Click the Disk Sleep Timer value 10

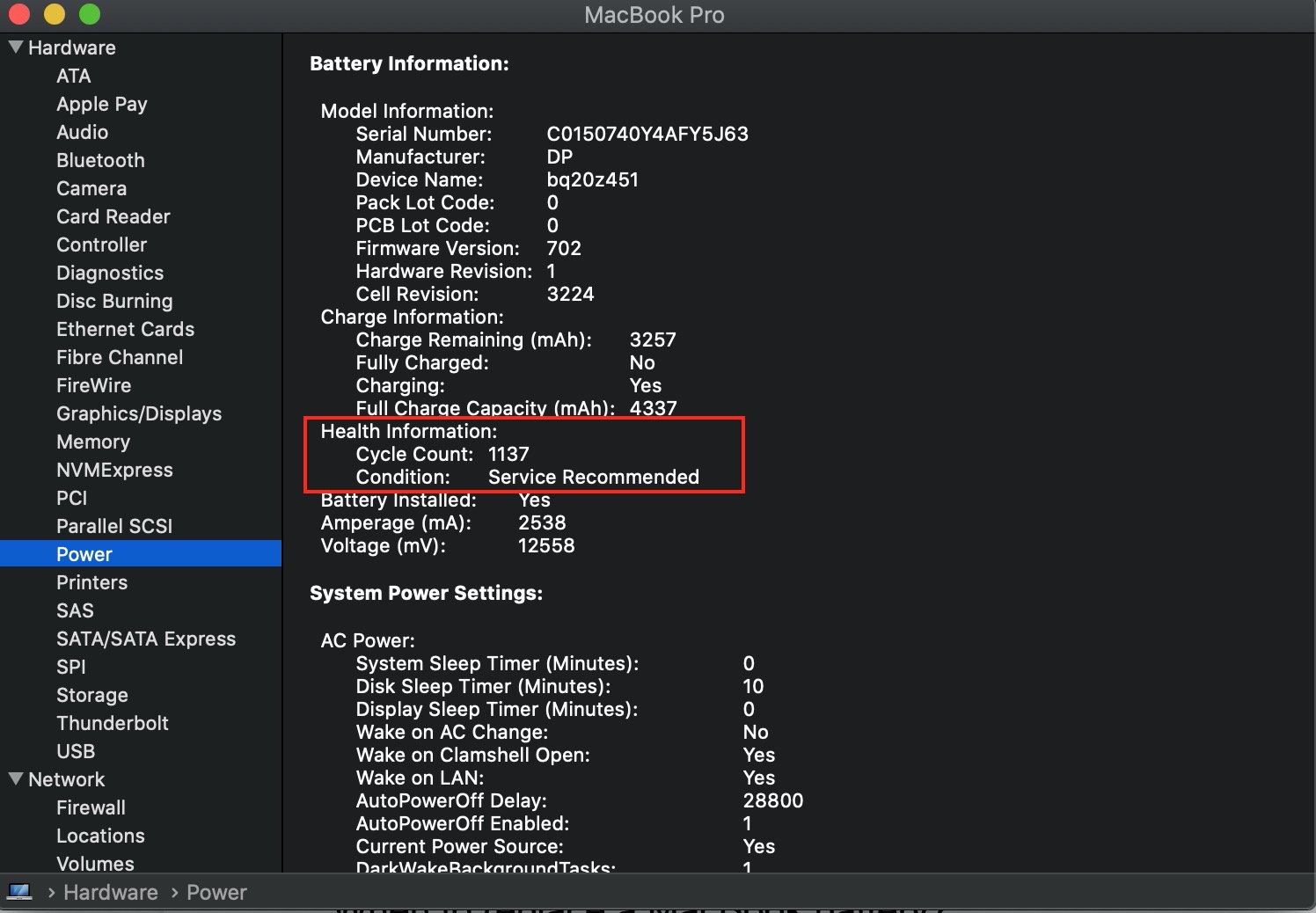pyautogui.click(x=753, y=686)
